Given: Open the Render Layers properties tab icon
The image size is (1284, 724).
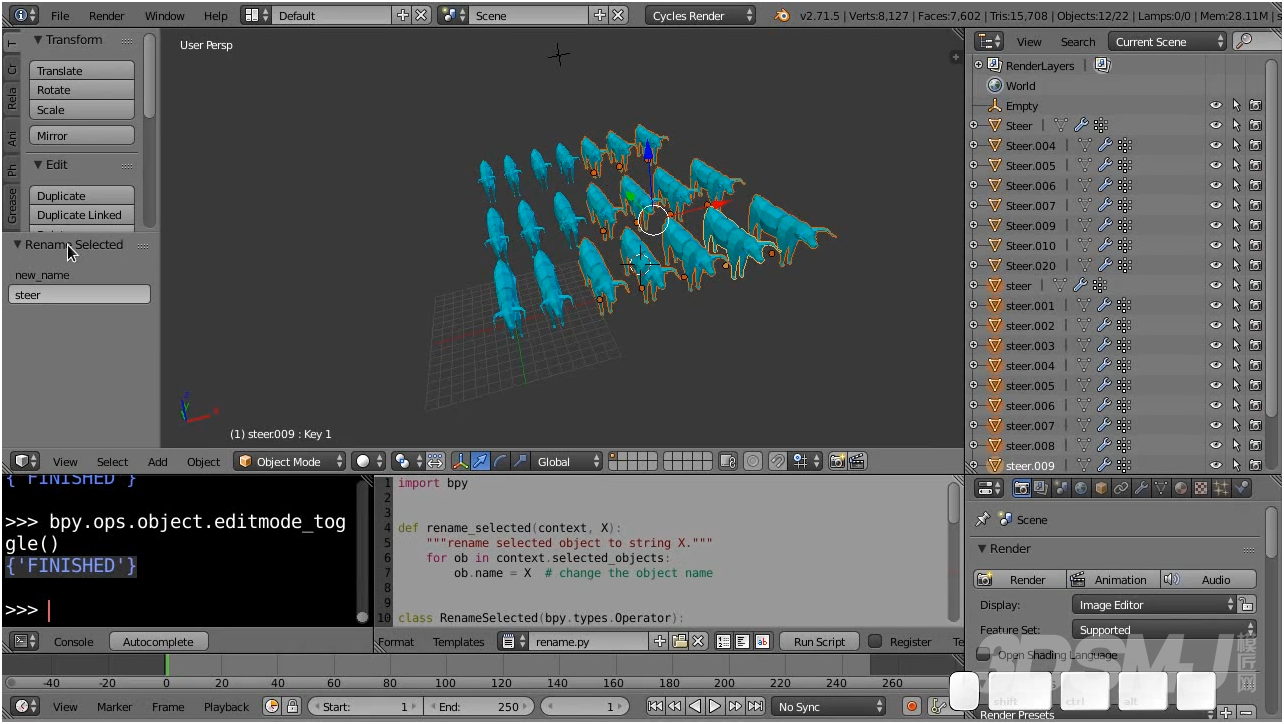Looking at the screenshot, I should [x=1041, y=488].
